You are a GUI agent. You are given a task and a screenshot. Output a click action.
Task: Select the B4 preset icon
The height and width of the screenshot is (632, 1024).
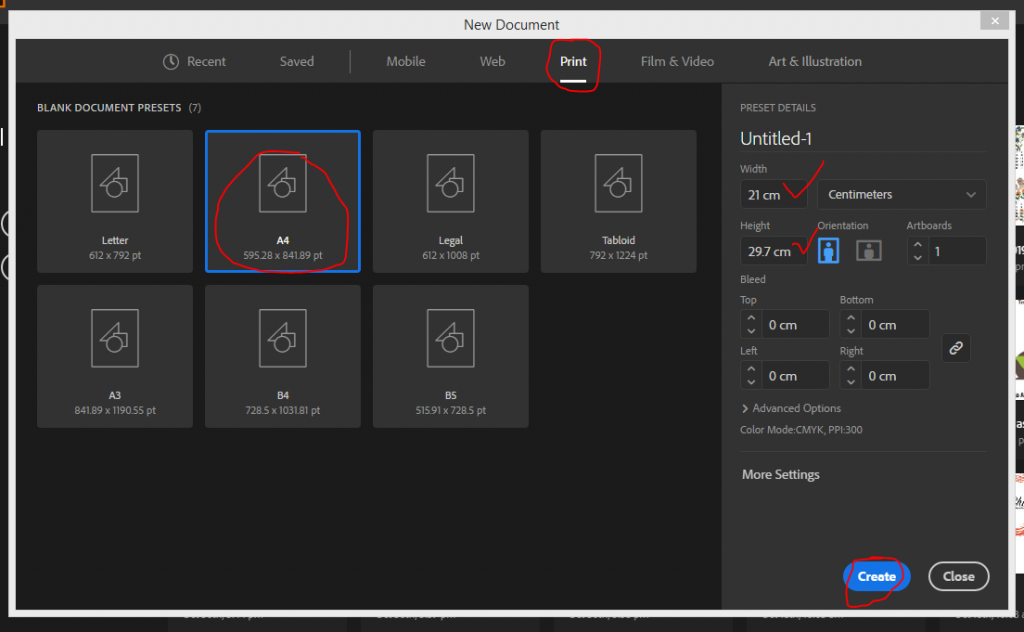(283, 338)
